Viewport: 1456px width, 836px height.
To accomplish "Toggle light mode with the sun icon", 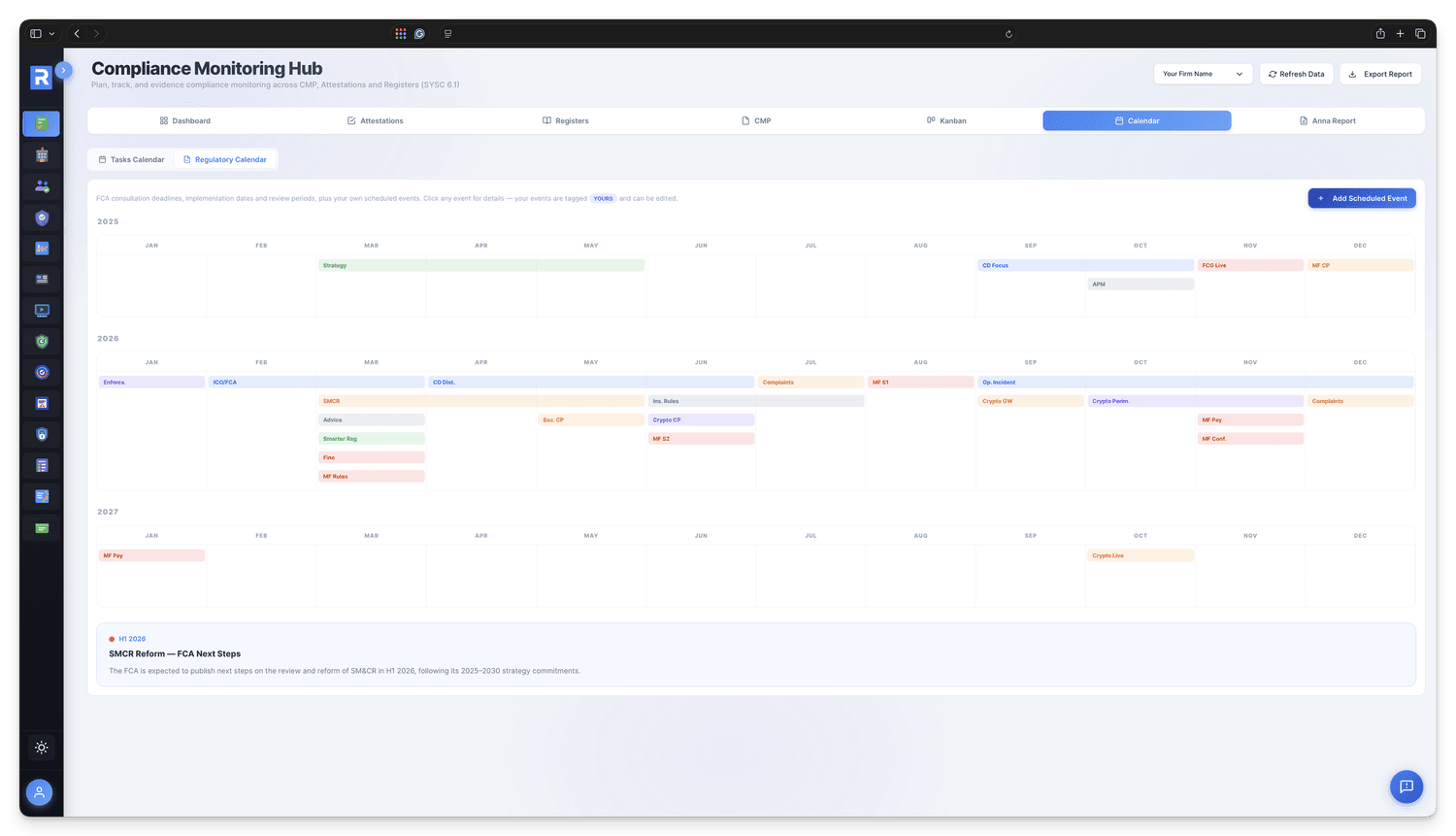I will (42, 748).
